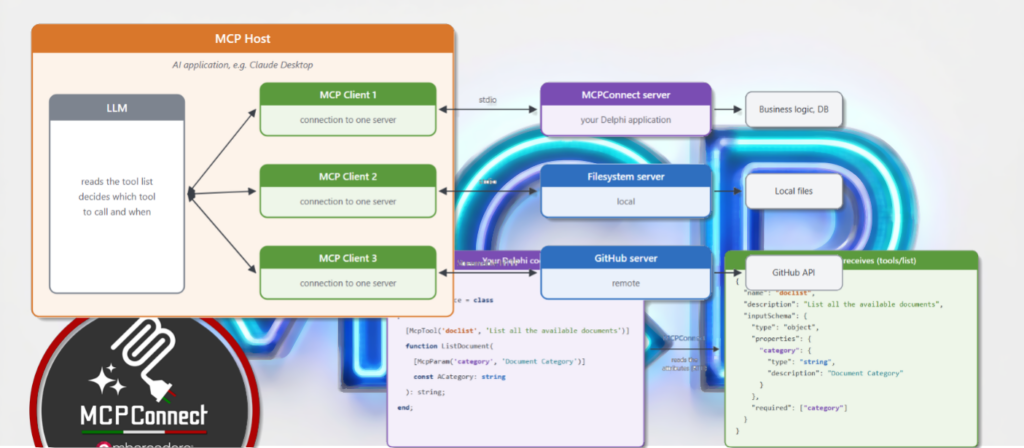Image resolution: width=1024 pixels, height=448 pixels.
Task: Select the McpParam 'category' attribute line
Action: pyautogui.click(x=499, y=361)
